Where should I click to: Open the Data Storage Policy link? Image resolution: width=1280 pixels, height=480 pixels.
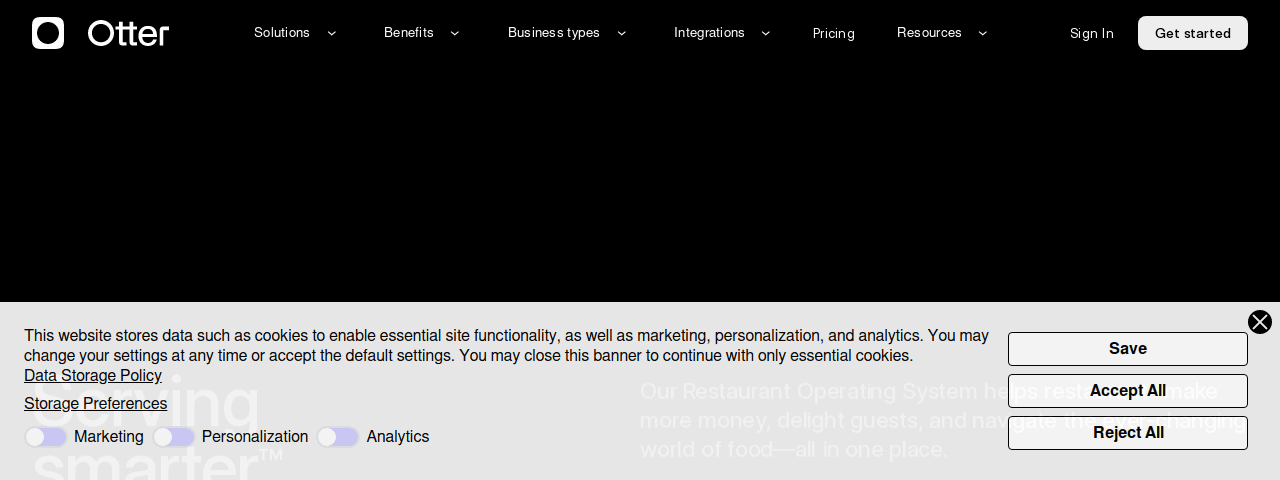click(93, 376)
